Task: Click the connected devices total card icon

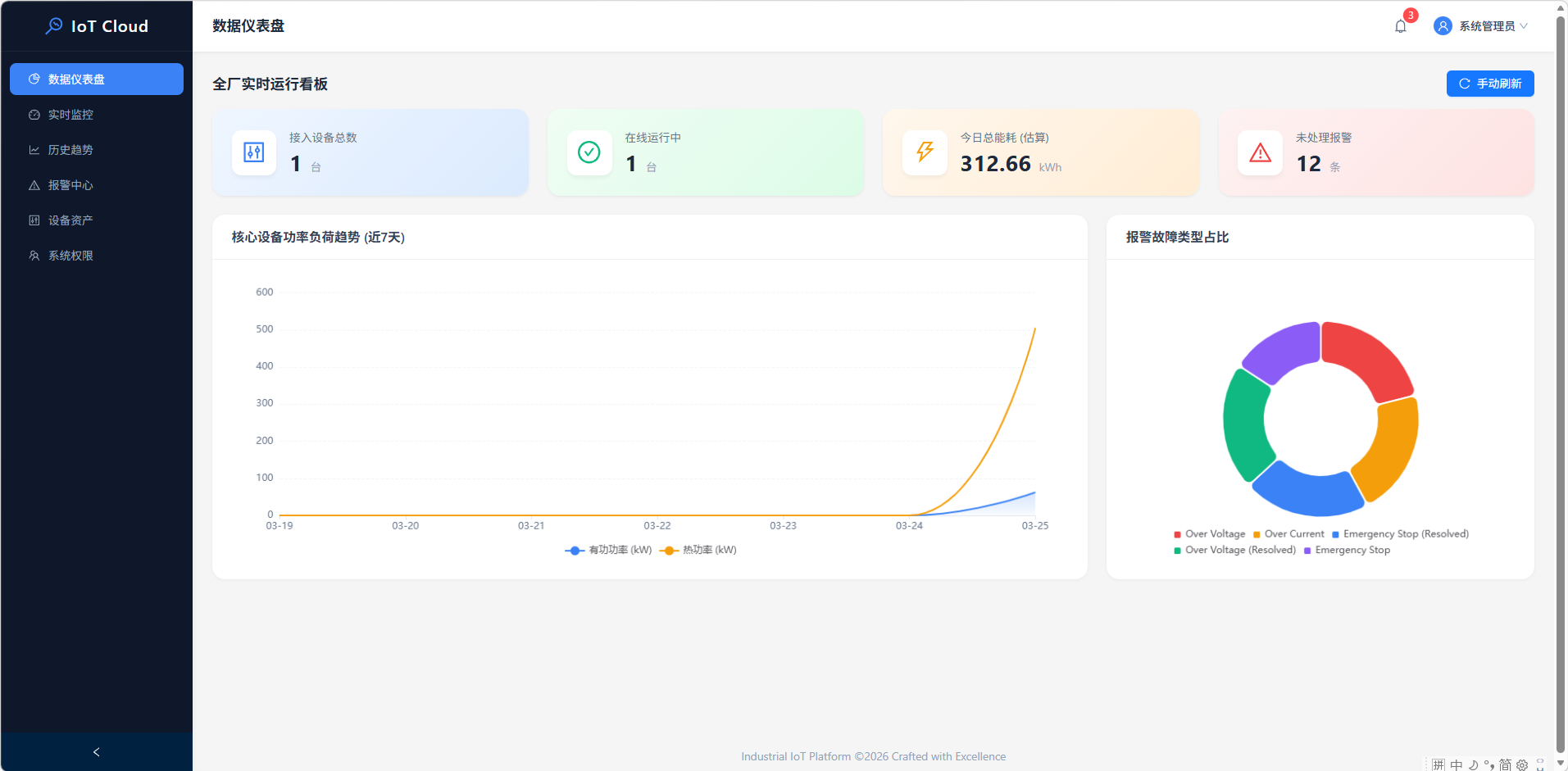Action: [253, 152]
